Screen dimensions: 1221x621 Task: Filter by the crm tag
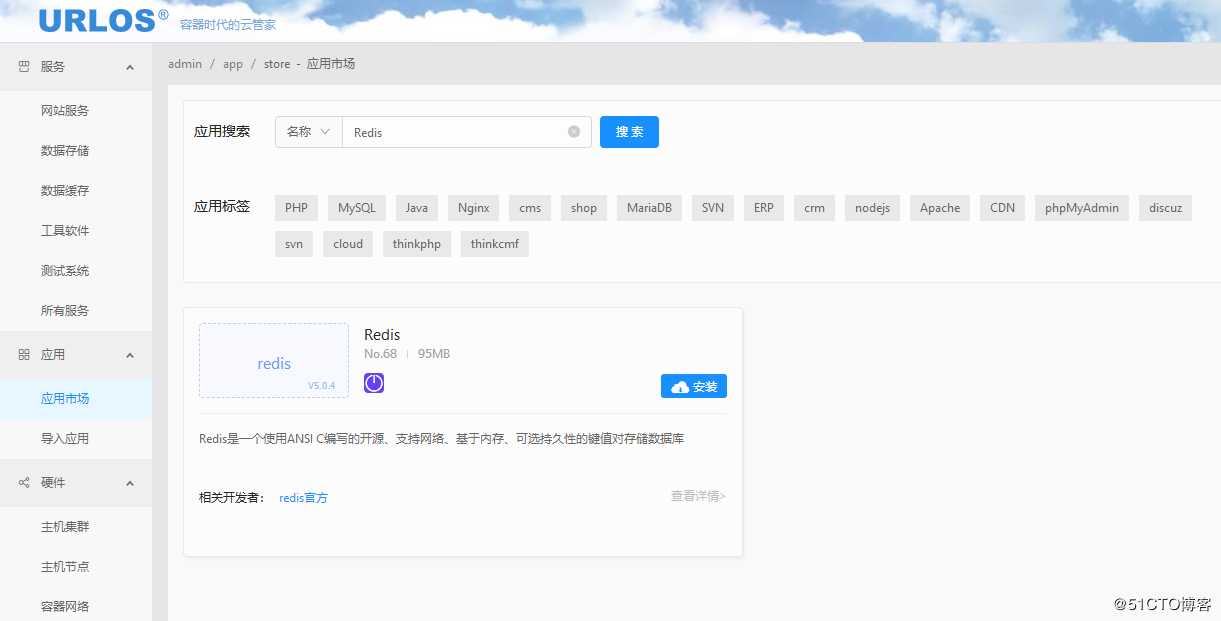(x=815, y=208)
